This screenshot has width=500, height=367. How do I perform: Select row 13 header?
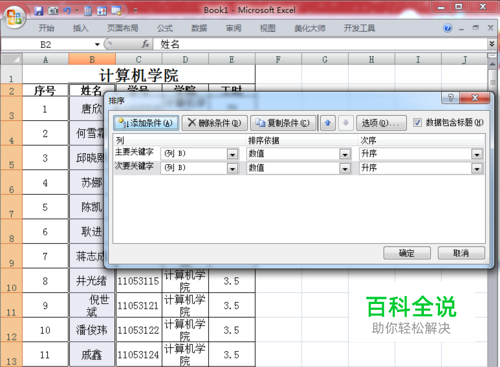pos(11,355)
